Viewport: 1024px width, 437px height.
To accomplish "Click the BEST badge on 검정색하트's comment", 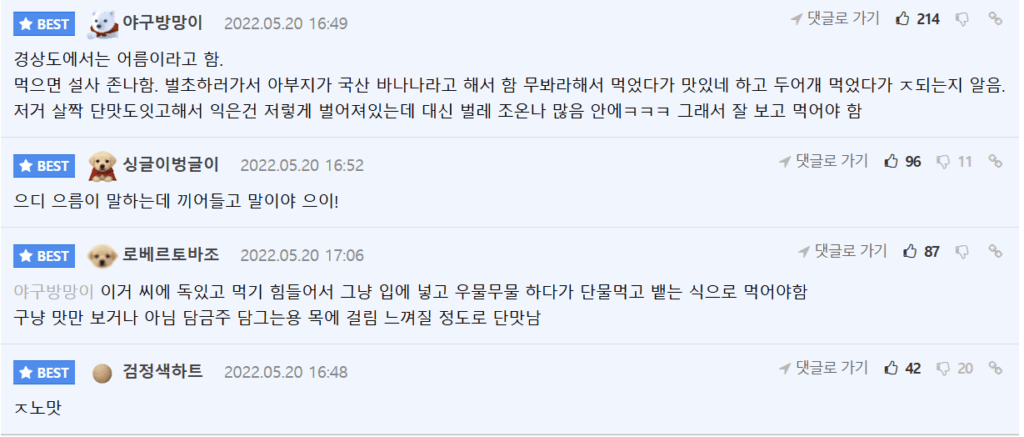I will 44,373.
